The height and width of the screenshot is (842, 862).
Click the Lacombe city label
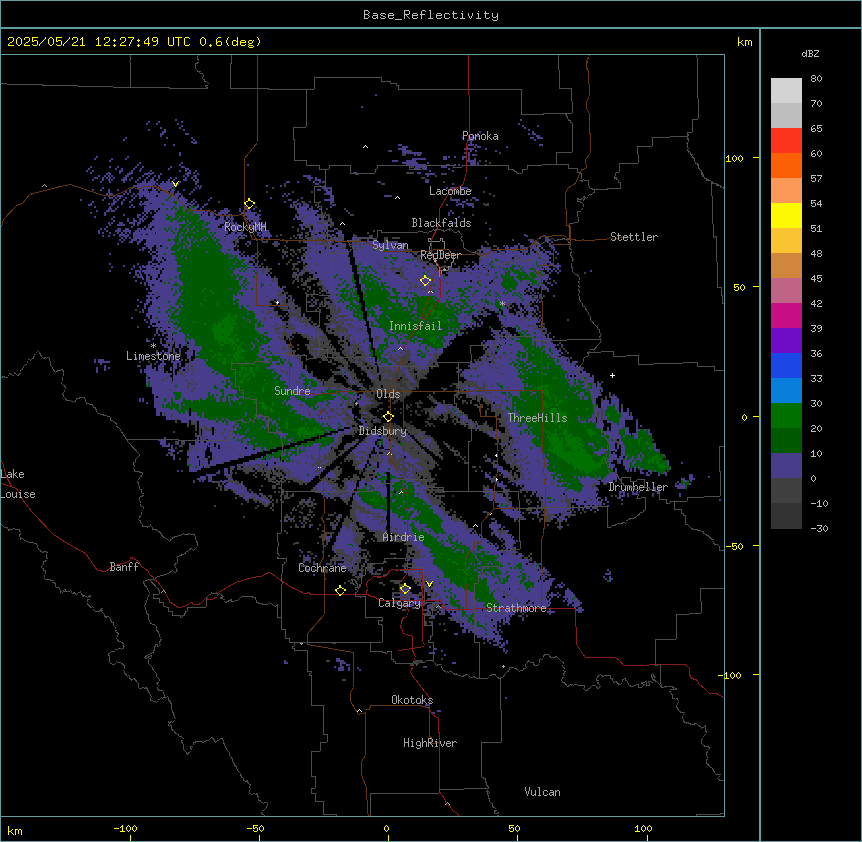pyautogui.click(x=450, y=191)
